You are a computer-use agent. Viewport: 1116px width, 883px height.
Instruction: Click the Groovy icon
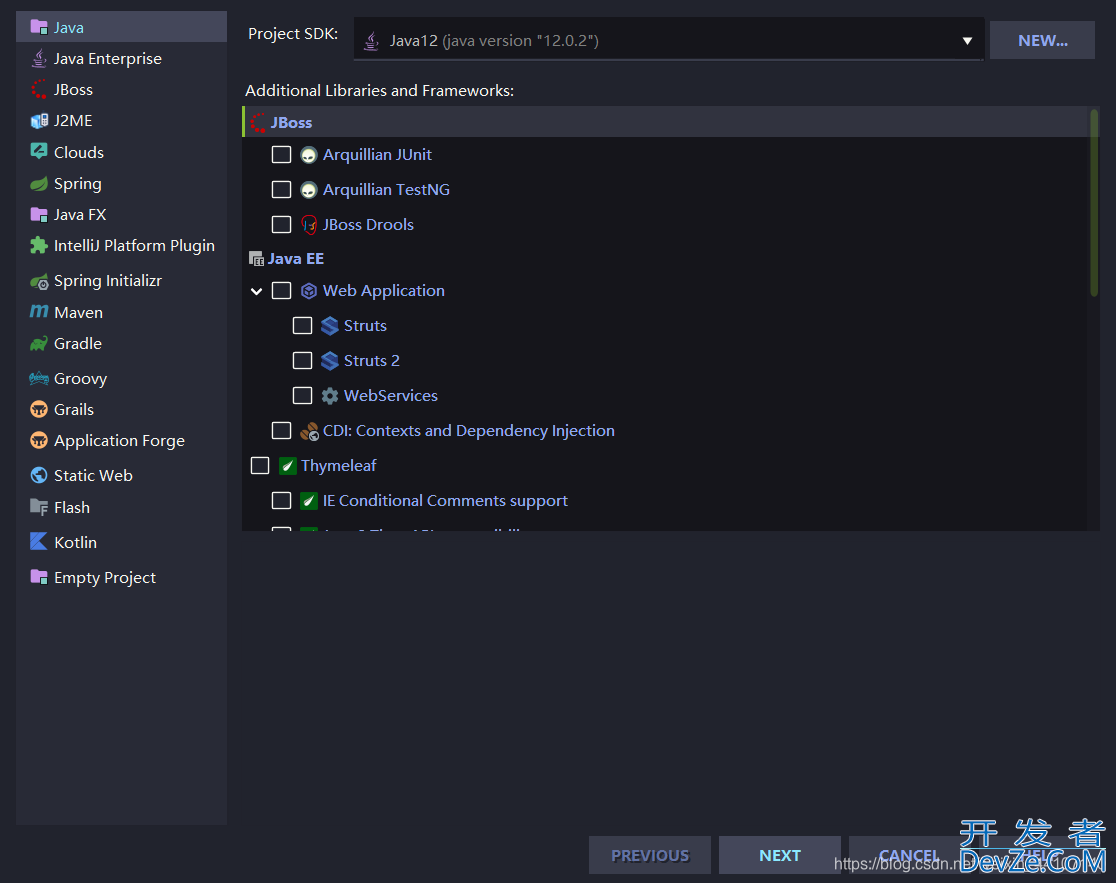coord(38,379)
